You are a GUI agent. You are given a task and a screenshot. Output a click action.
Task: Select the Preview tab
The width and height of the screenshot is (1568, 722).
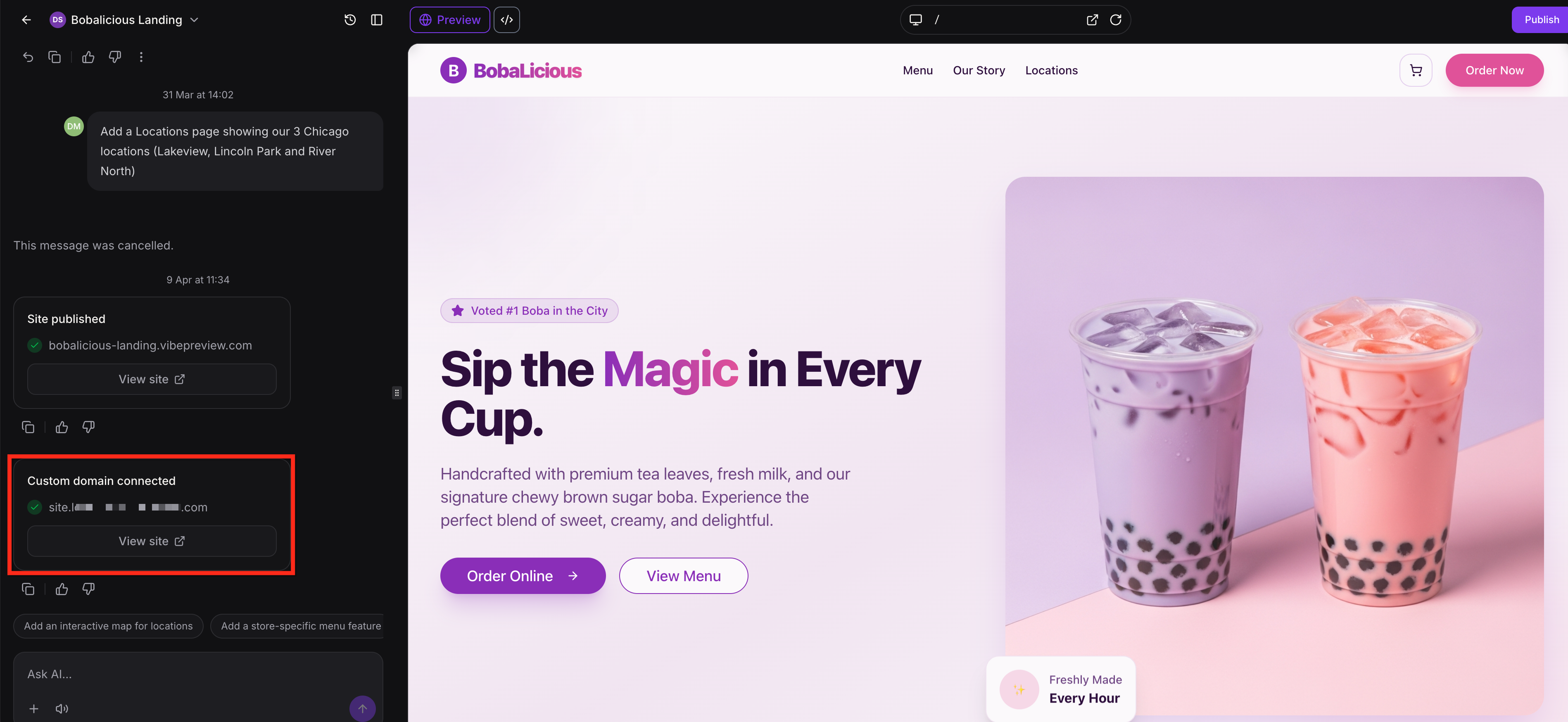coord(450,20)
